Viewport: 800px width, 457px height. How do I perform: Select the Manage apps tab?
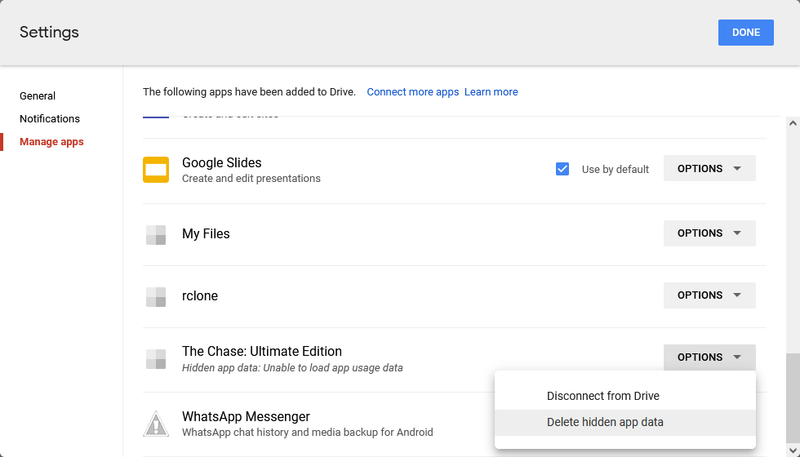[52, 142]
